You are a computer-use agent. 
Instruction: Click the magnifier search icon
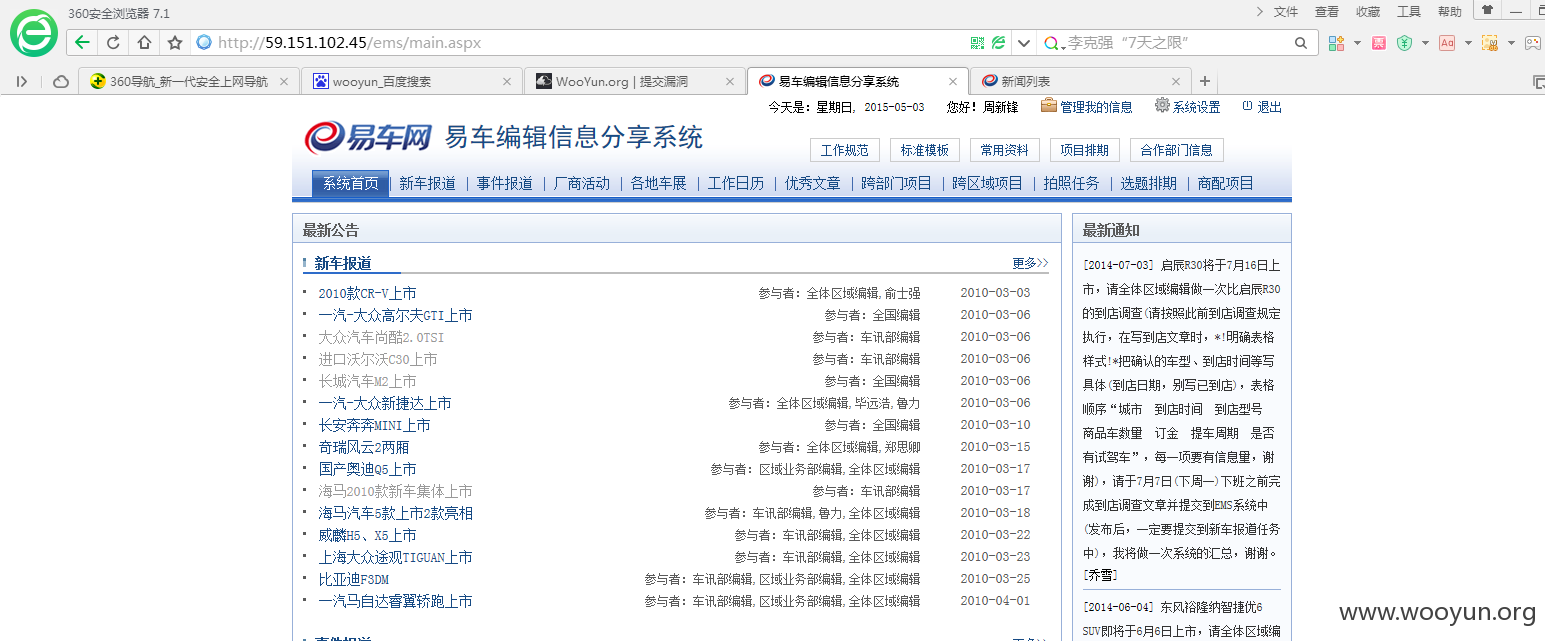(x=1301, y=43)
